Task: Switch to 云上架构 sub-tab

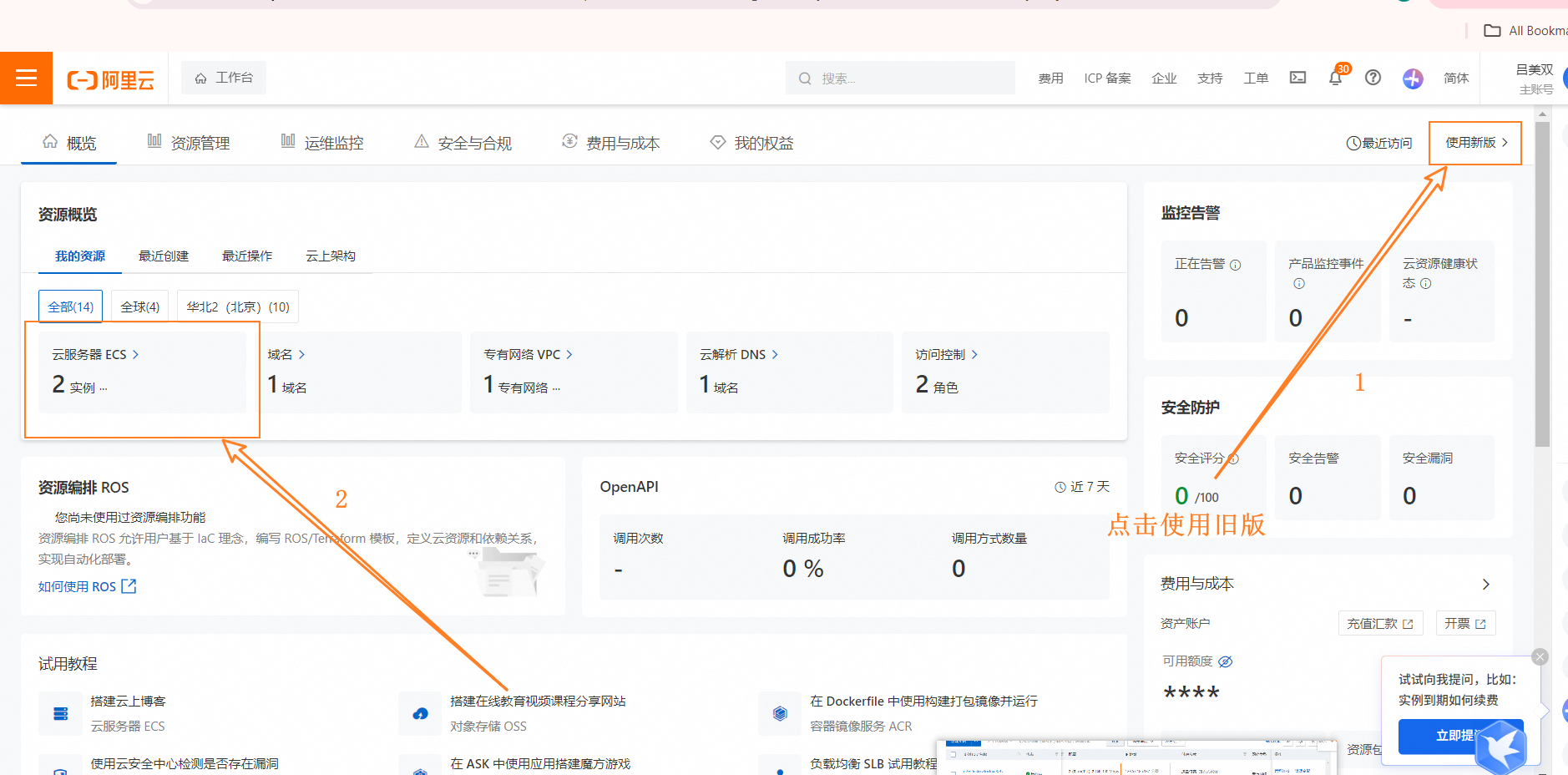Action: click(331, 256)
